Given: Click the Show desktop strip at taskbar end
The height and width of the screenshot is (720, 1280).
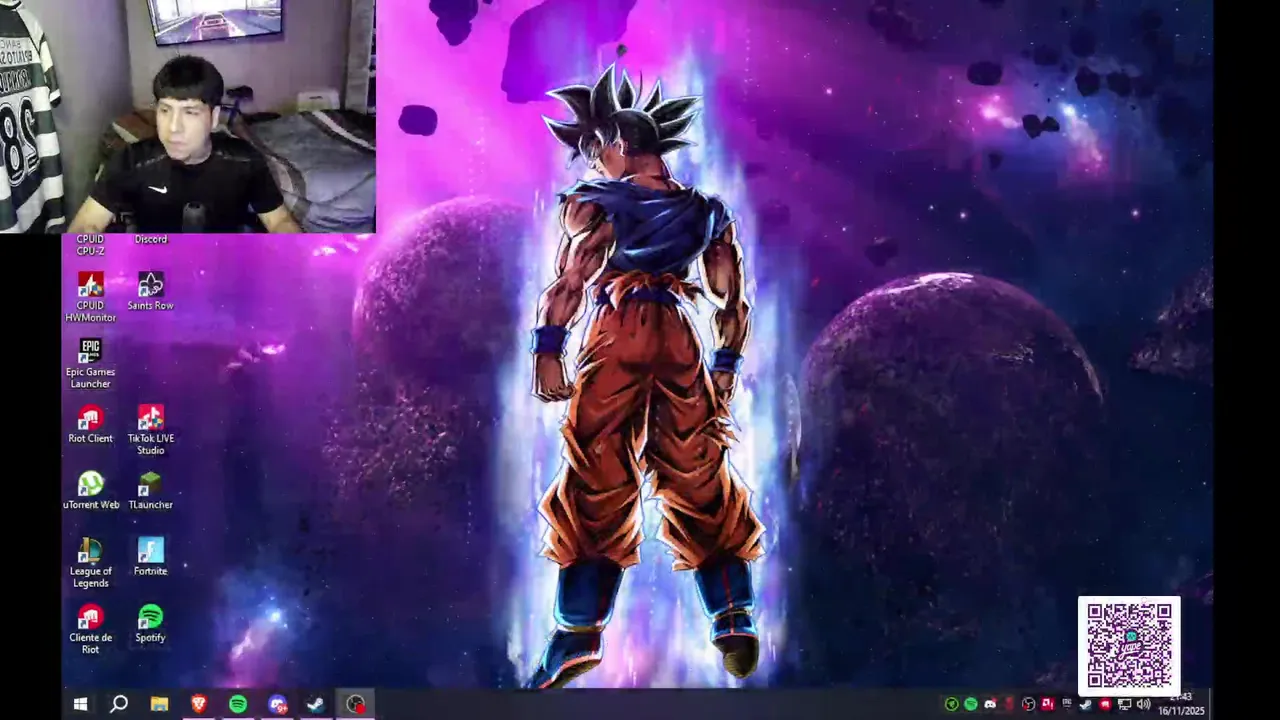Looking at the screenshot, I should (1211, 704).
